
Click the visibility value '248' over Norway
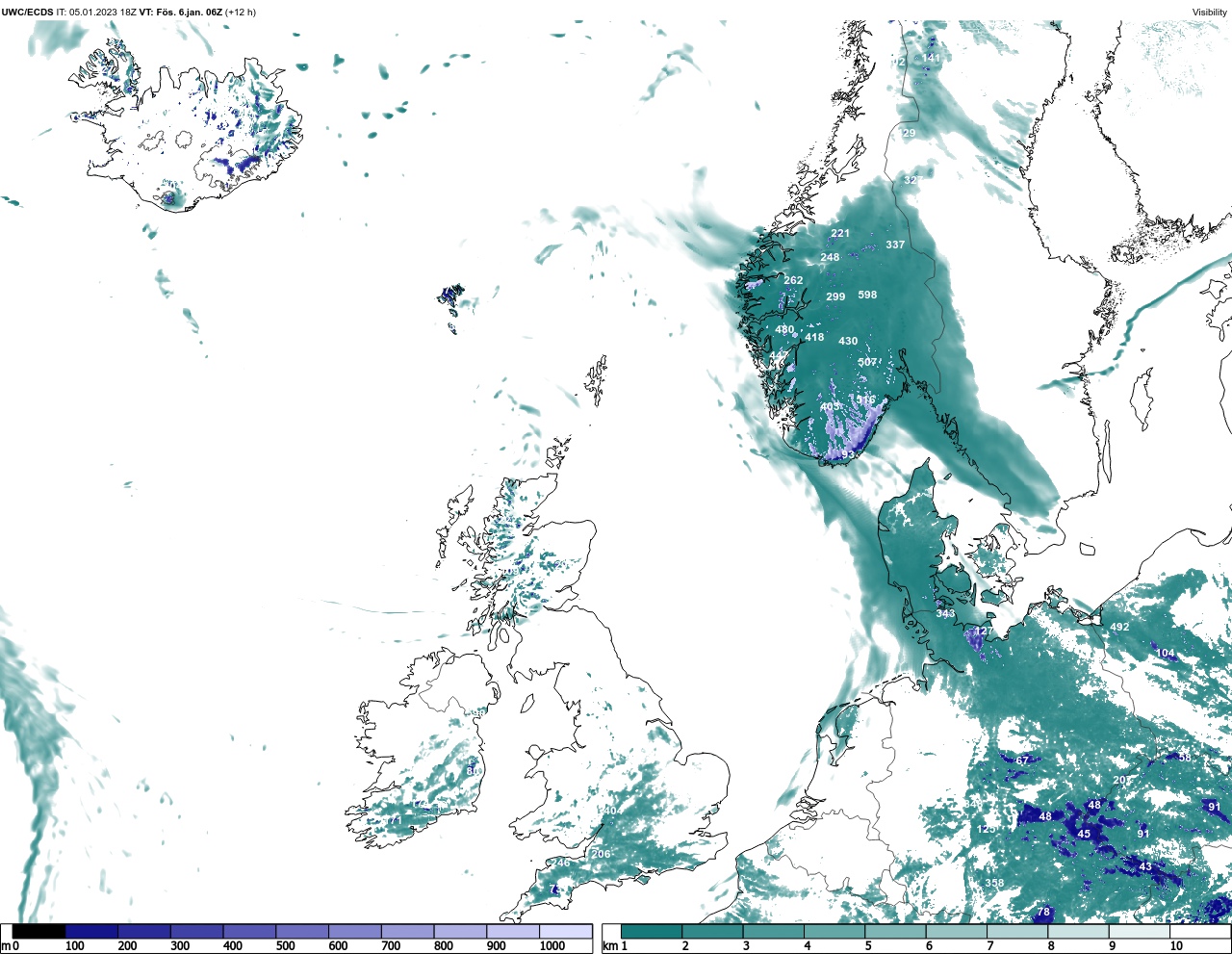point(830,257)
